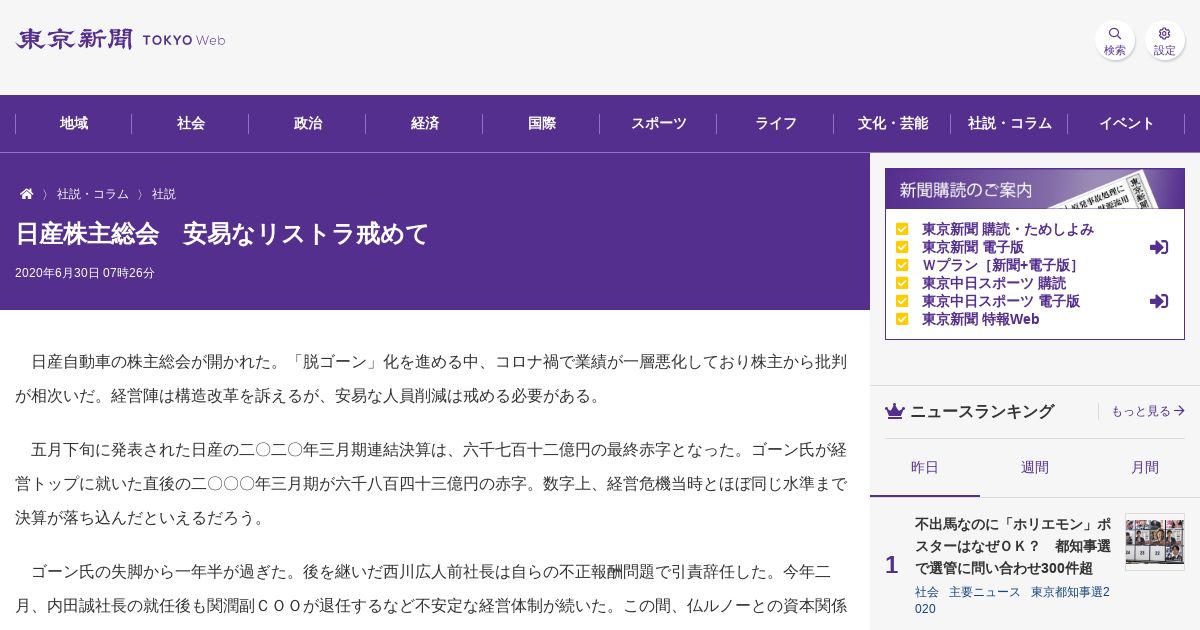Click the 主要ニュース tag under ranking article

click(x=985, y=592)
